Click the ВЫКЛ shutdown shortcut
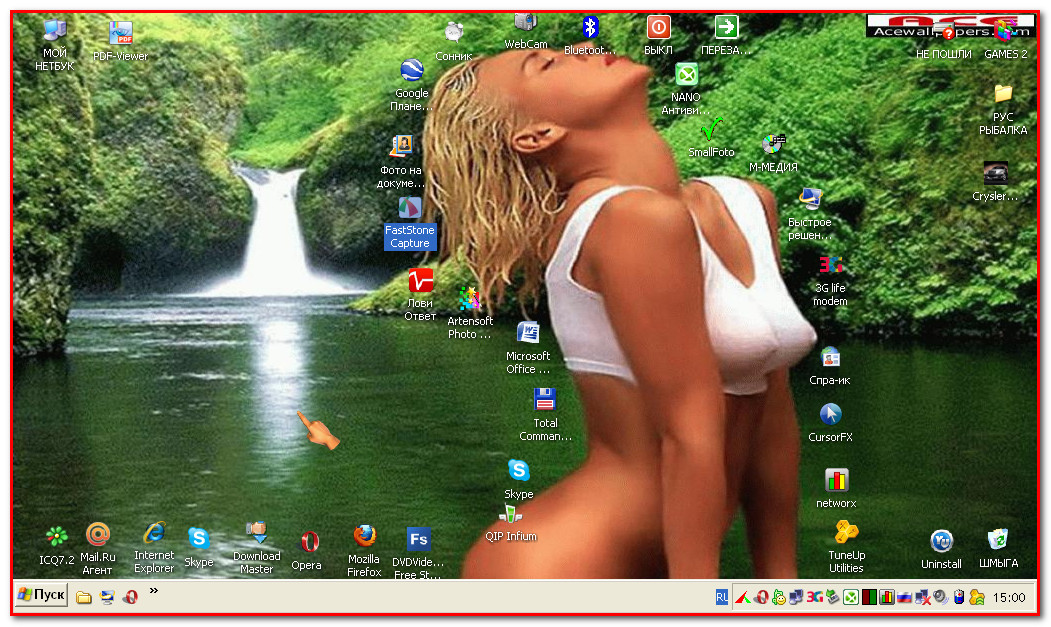Screen dimensions: 1051x627 click(658, 27)
